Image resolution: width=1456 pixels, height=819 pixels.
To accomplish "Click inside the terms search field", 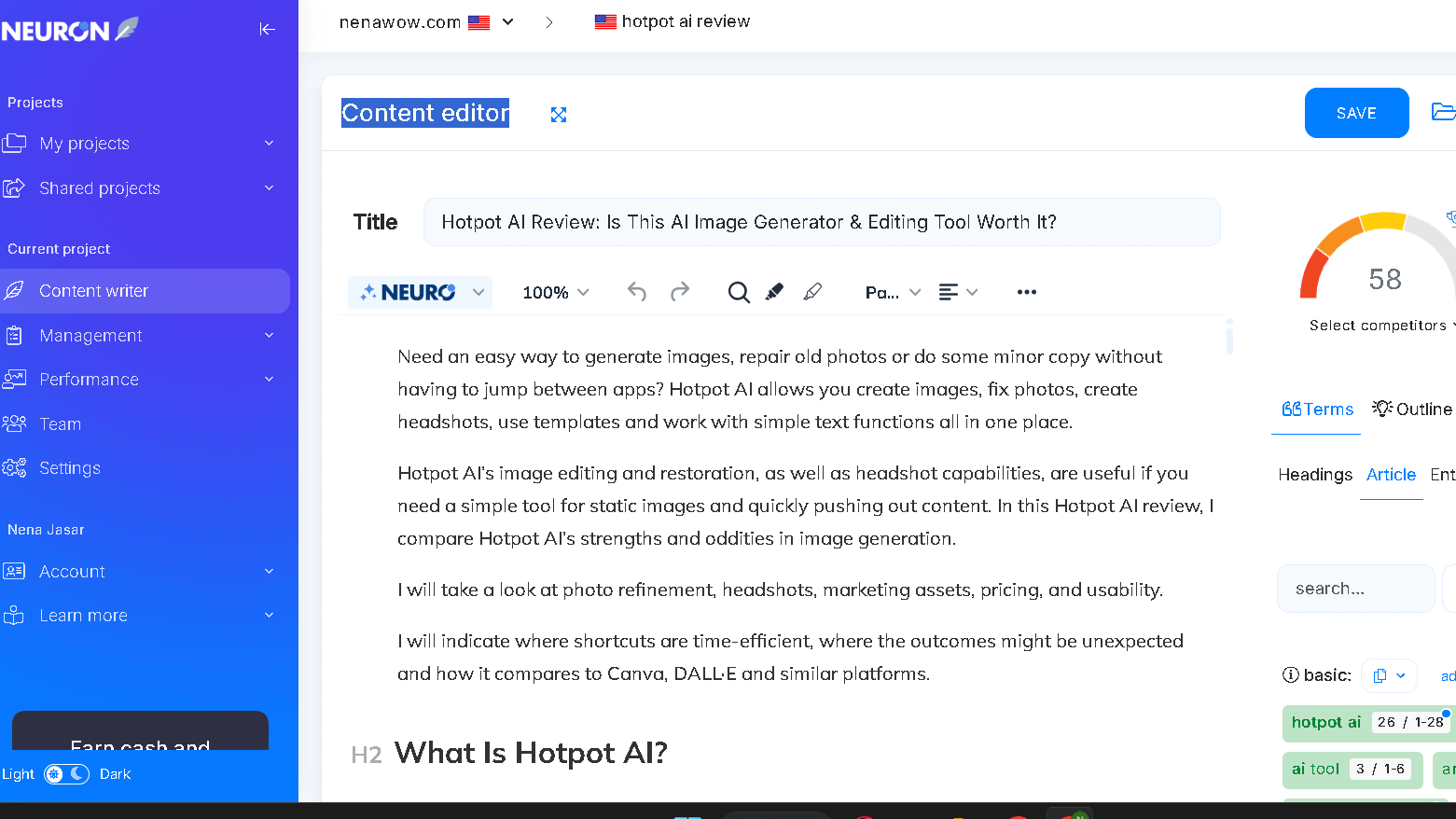I will 1355,588.
